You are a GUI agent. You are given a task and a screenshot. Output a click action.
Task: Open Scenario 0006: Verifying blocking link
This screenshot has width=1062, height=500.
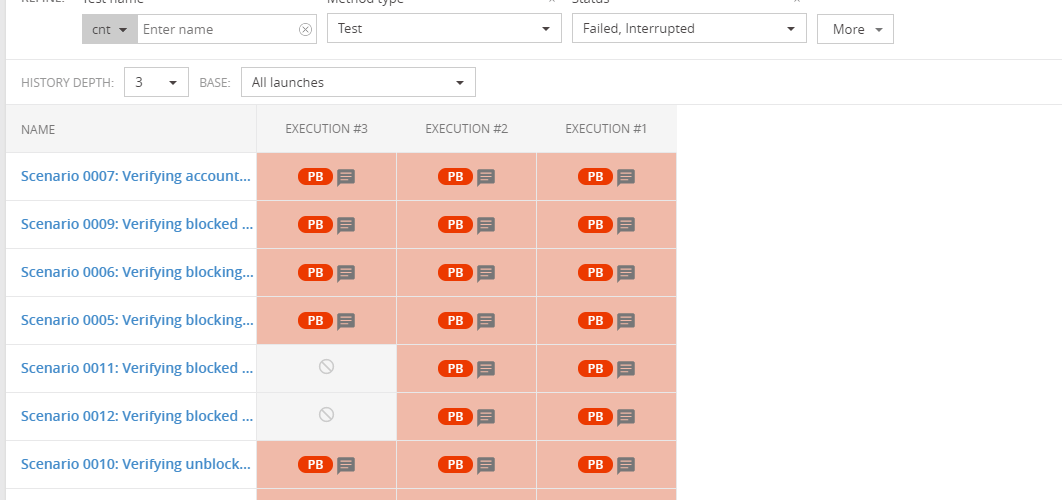click(137, 273)
